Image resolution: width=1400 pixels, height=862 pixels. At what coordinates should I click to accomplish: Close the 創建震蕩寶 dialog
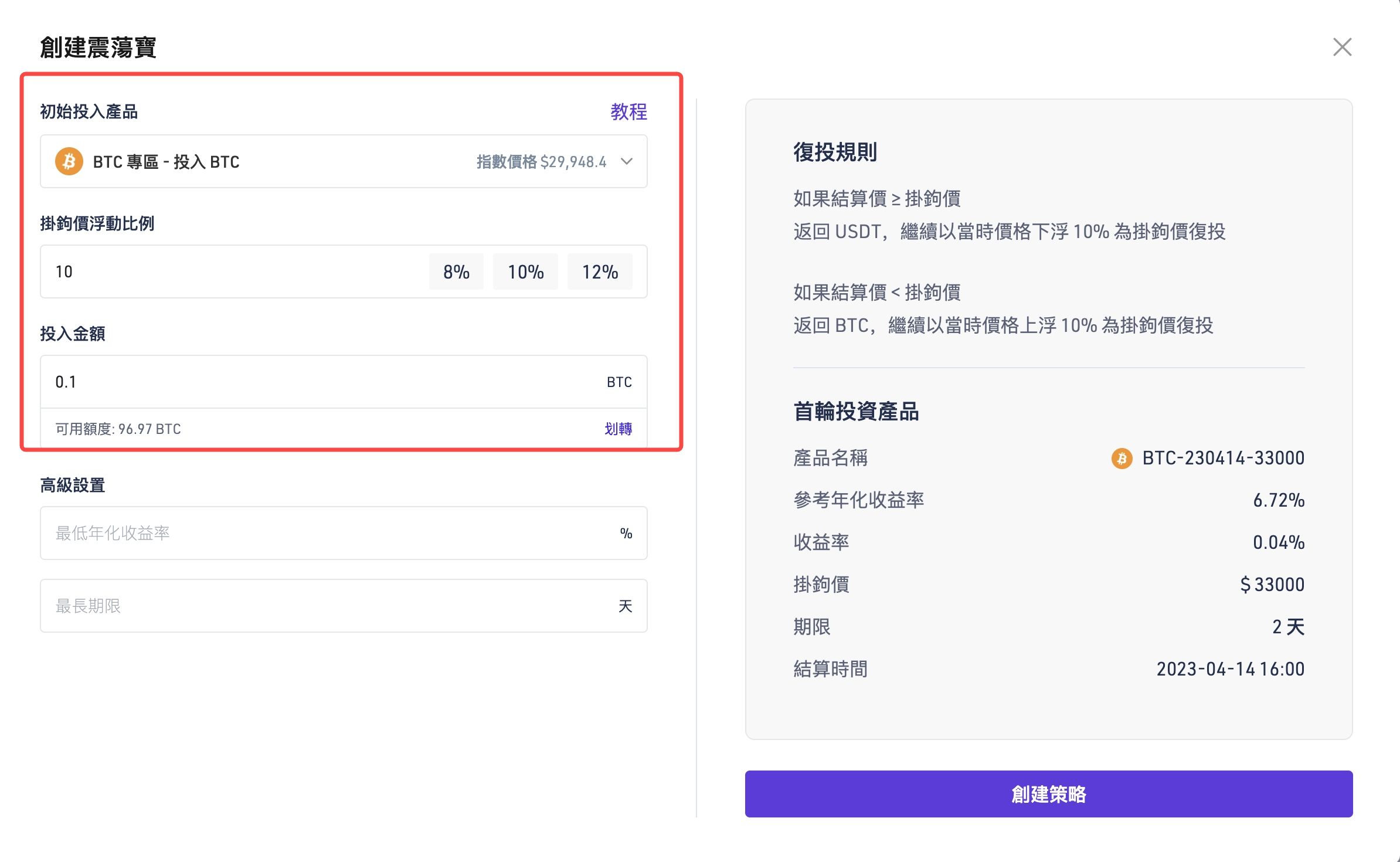(x=1342, y=47)
